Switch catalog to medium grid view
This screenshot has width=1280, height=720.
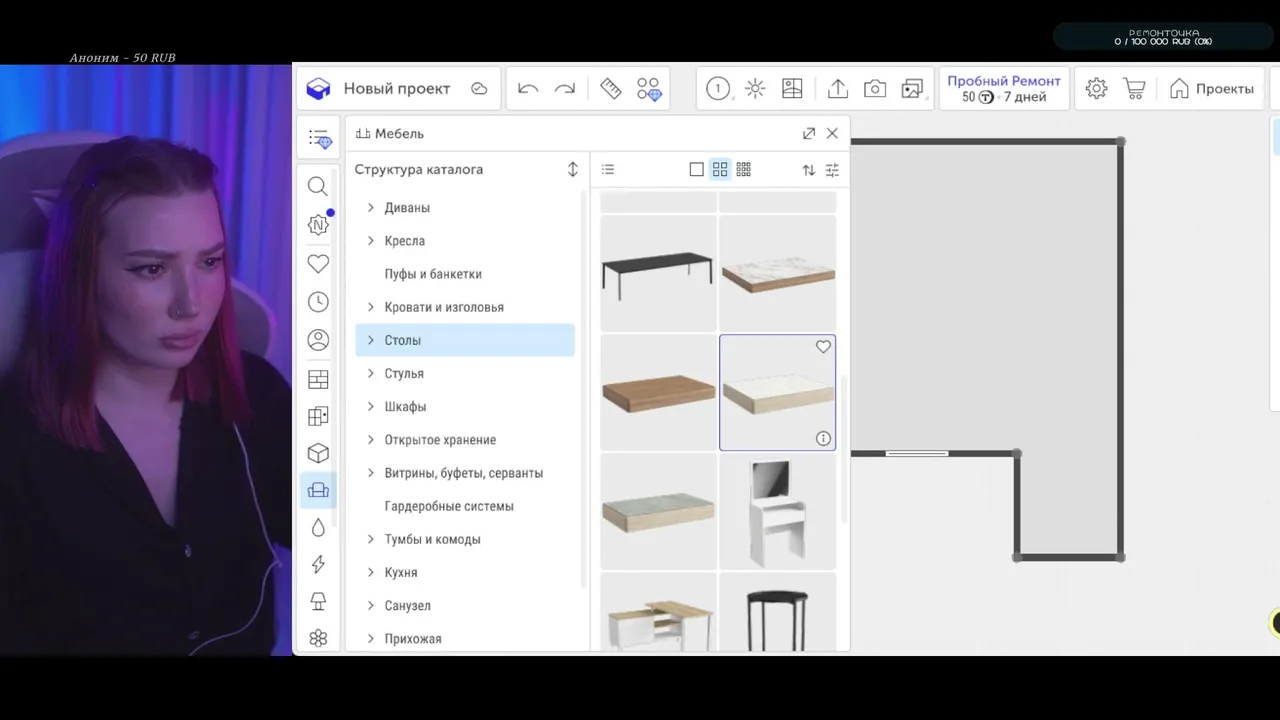[x=720, y=170]
